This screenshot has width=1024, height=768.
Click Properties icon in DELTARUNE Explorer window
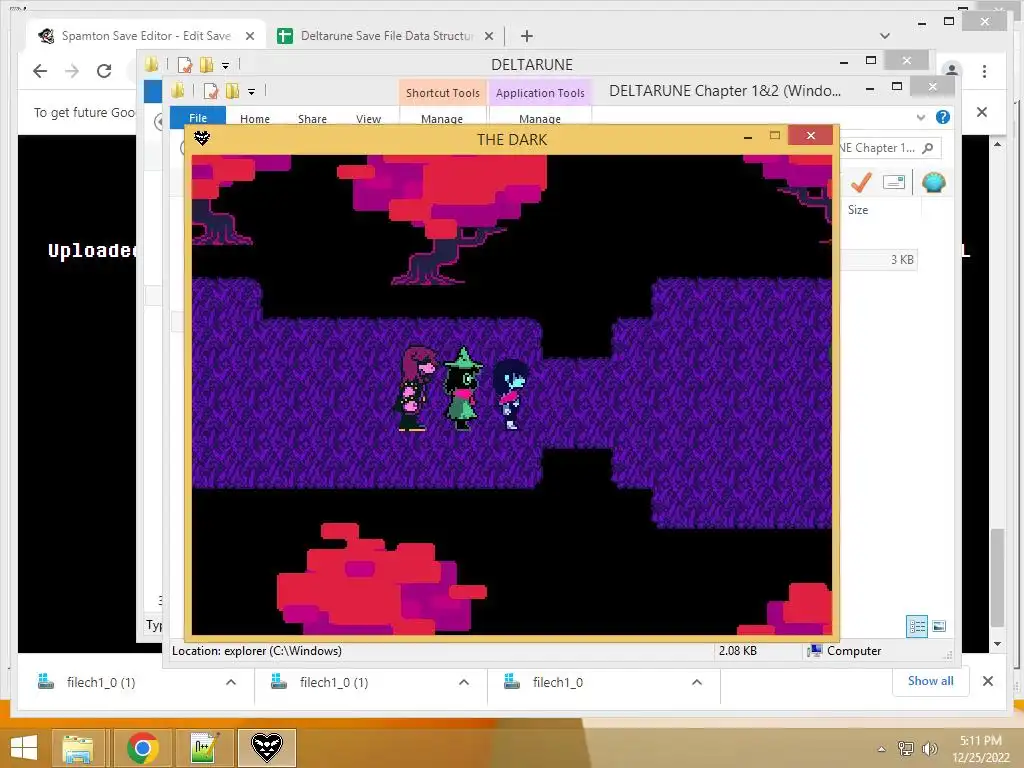pyautogui.click(x=185, y=65)
